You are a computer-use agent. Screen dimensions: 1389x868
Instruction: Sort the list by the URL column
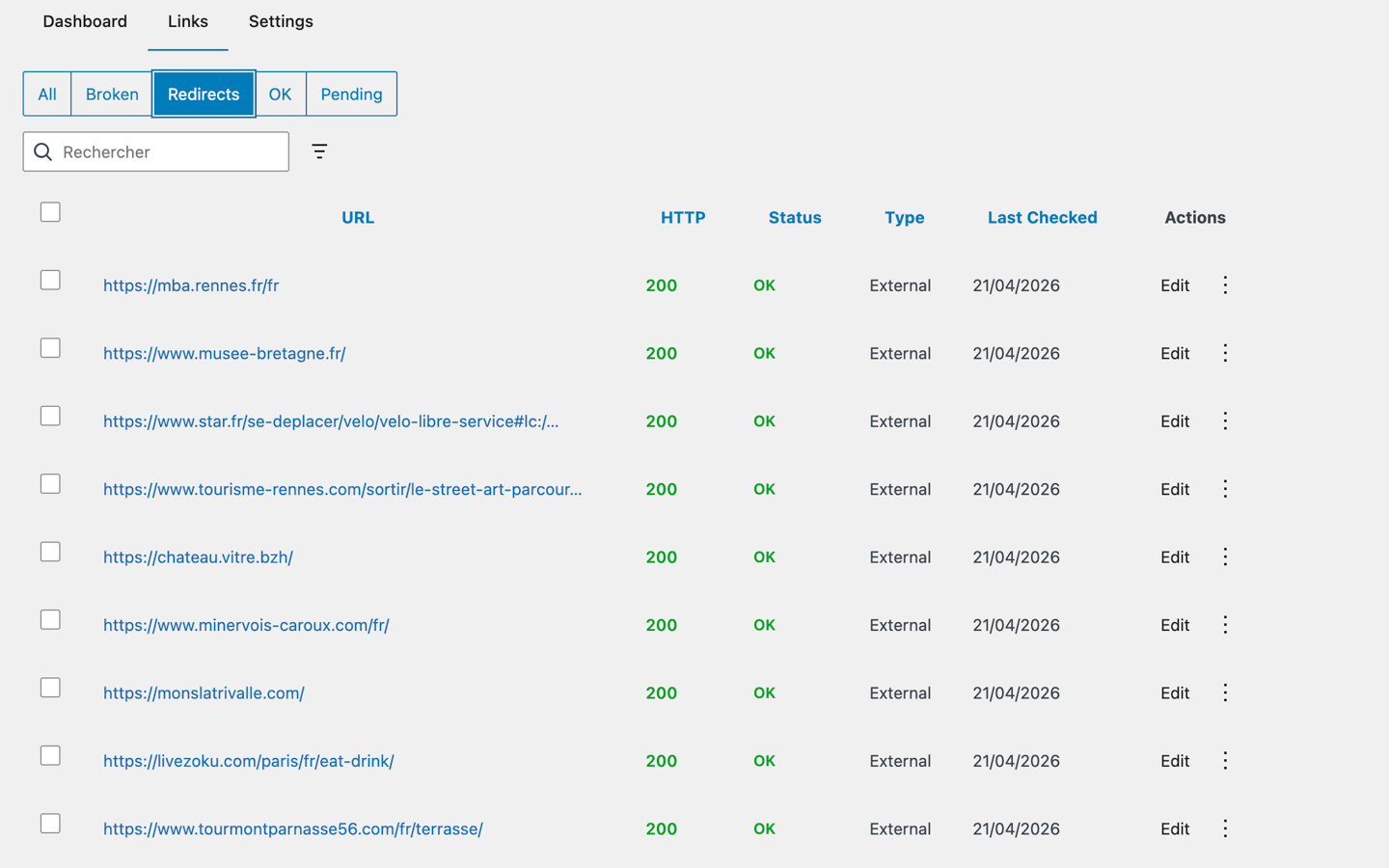[x=358, y=217]
